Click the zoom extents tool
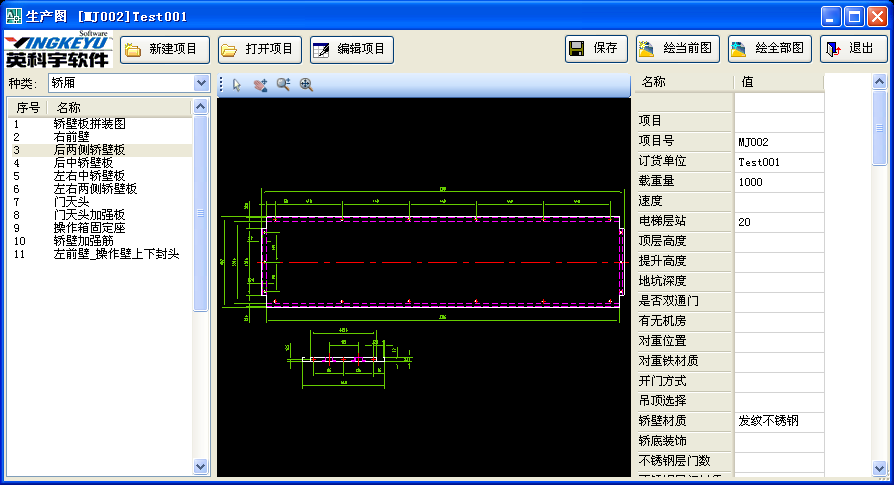 point(306,85)
